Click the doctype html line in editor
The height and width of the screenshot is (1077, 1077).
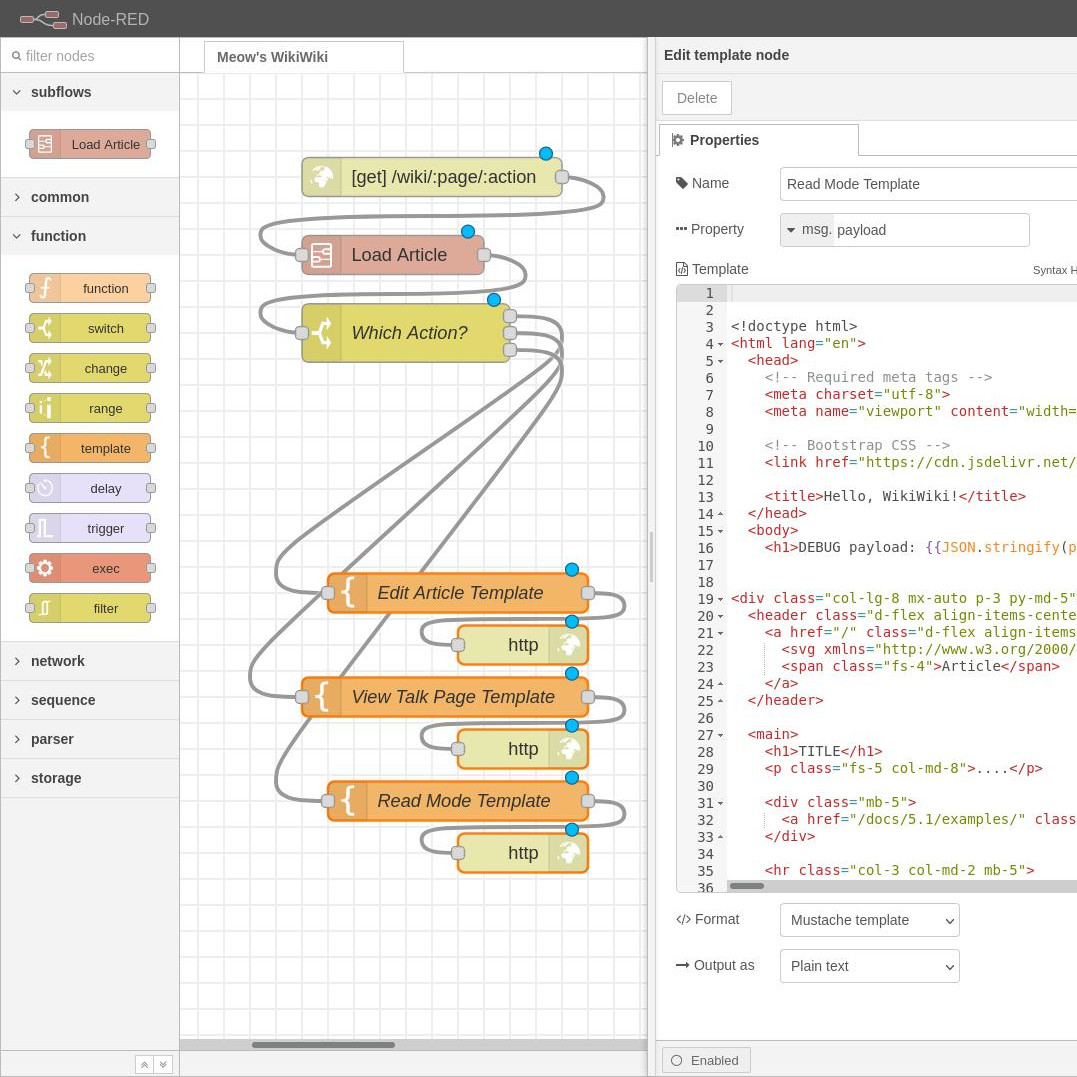[x=794, y=326]
